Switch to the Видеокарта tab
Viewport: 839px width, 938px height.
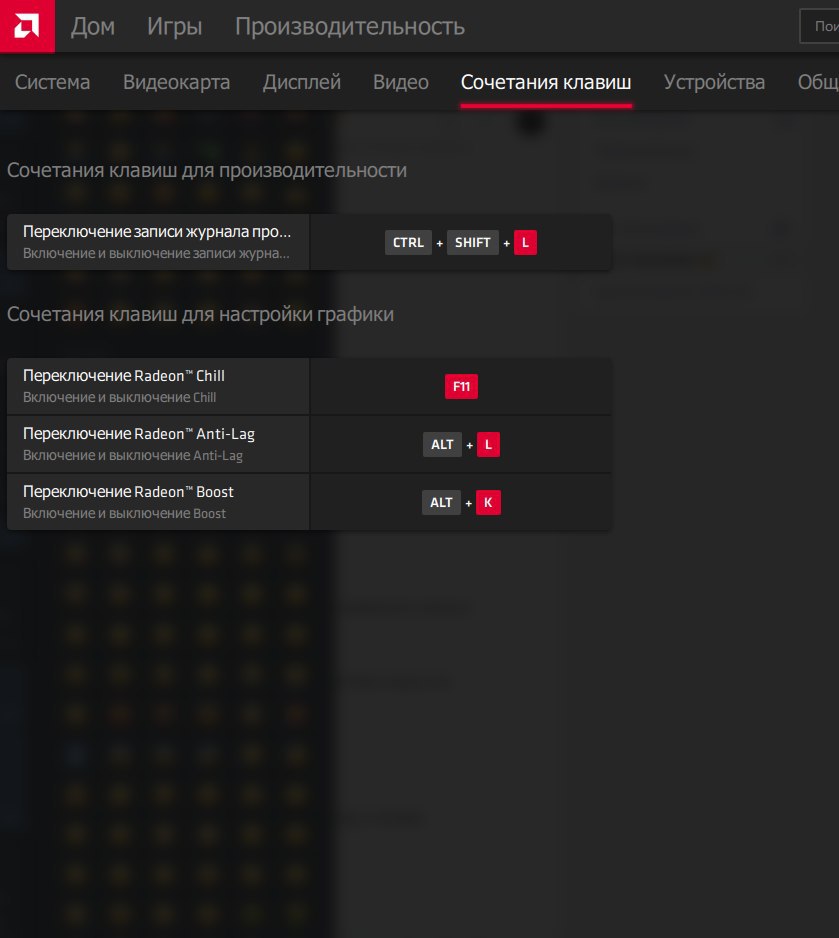[x=176, y=82]
